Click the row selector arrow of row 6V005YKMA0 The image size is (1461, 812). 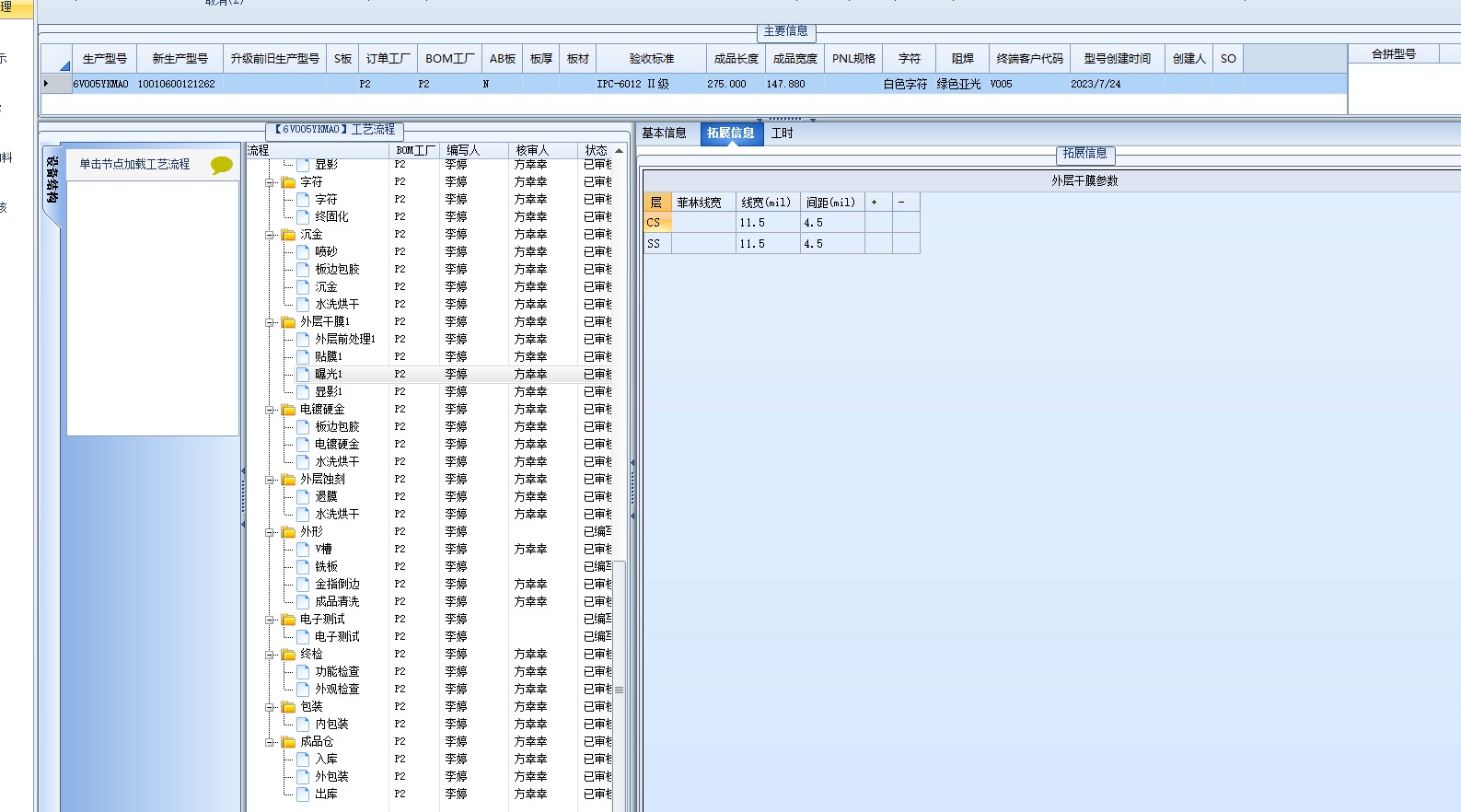pyautogui.click(x=56, y=83)
